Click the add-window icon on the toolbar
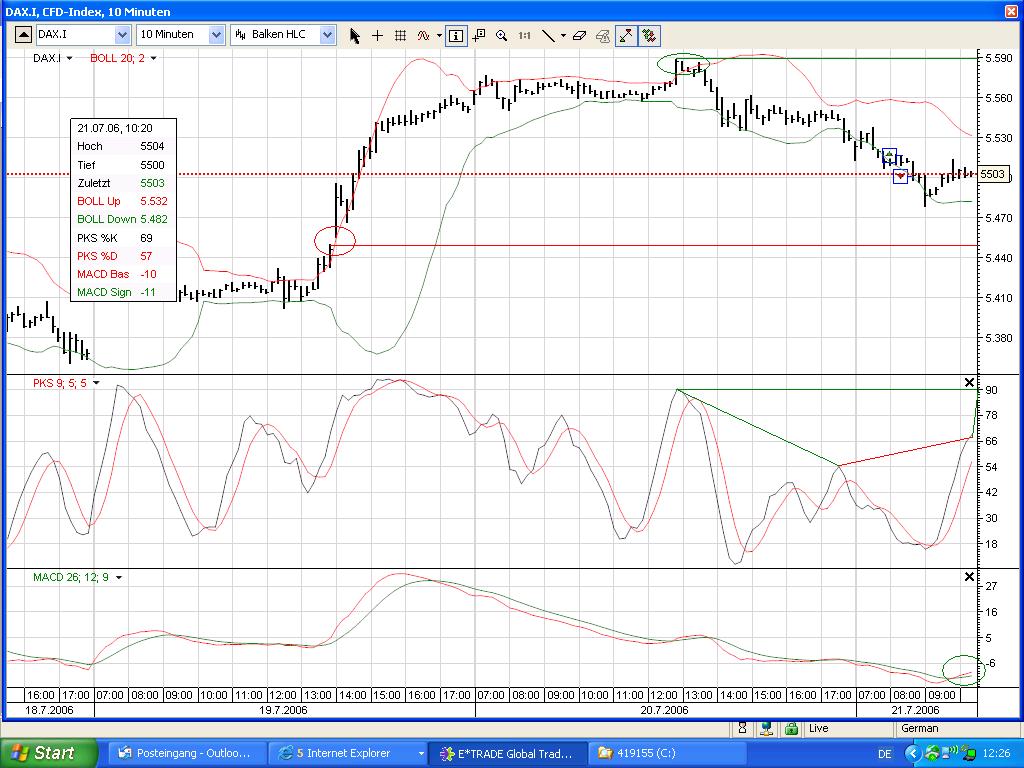This screenshot has height=768, width=1024. pos(479,35)
